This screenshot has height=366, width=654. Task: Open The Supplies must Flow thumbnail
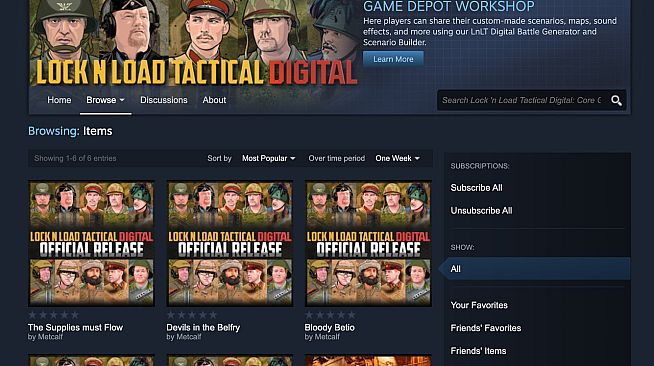[91, 243]
